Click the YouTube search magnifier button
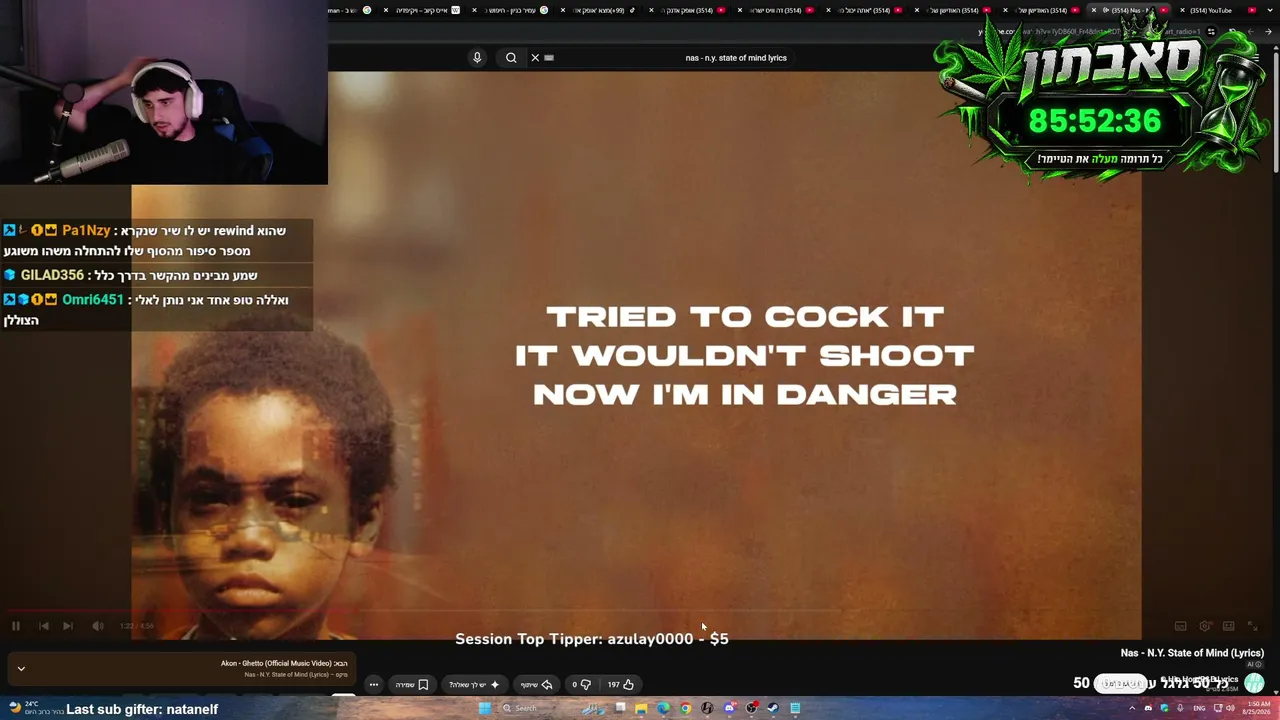1280x720 pixels. pyautogui.click(x=511, y=58)
